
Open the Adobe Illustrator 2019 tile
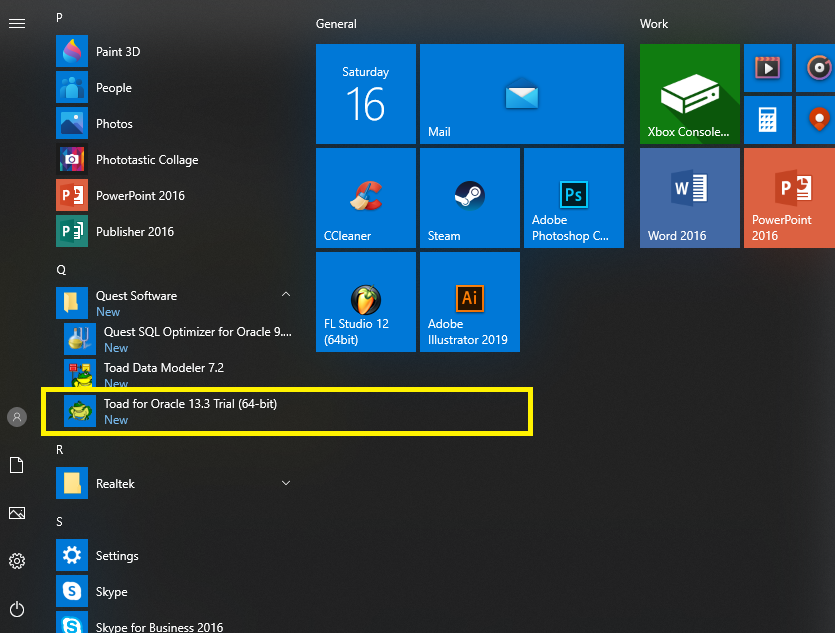[x=470, y=302]
